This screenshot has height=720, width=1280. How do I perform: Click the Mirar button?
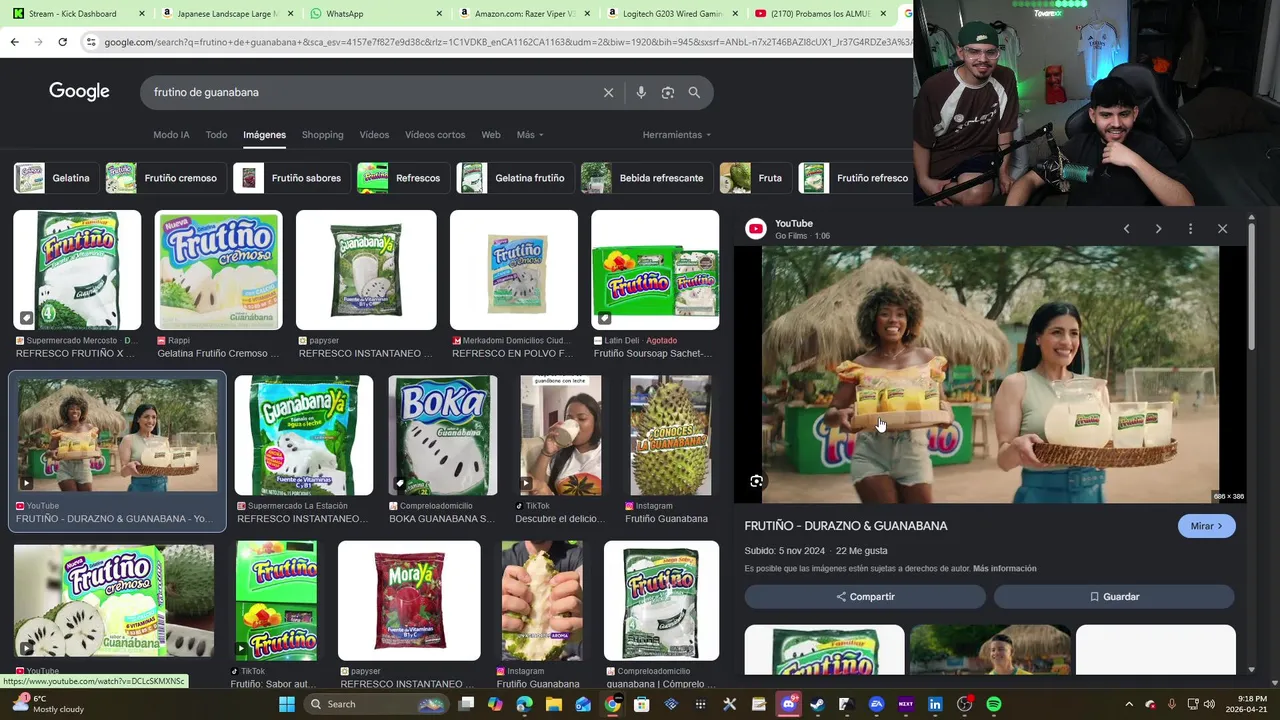point(1207,526)
